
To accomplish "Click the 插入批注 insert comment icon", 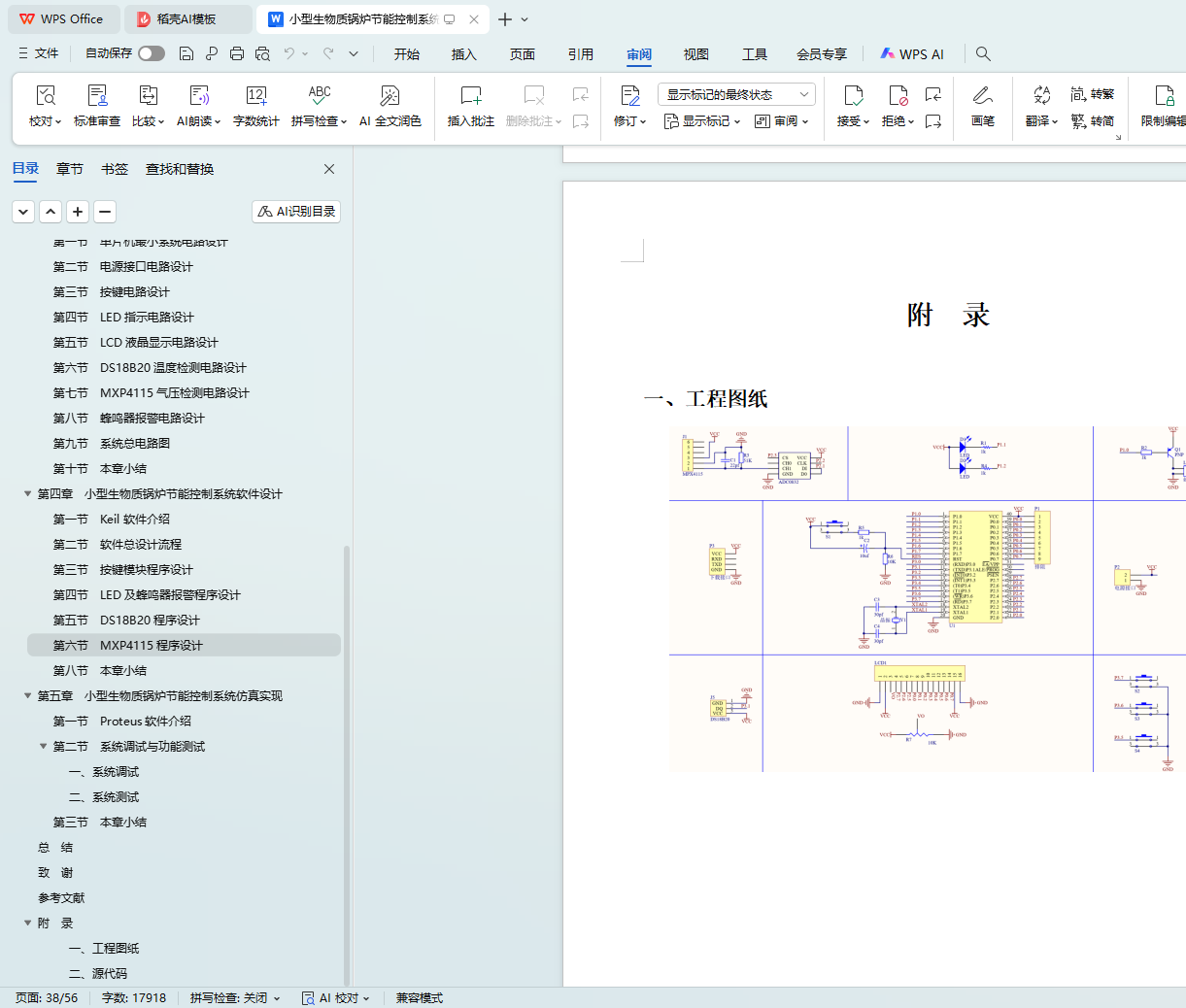I will (x=470, y=96).
